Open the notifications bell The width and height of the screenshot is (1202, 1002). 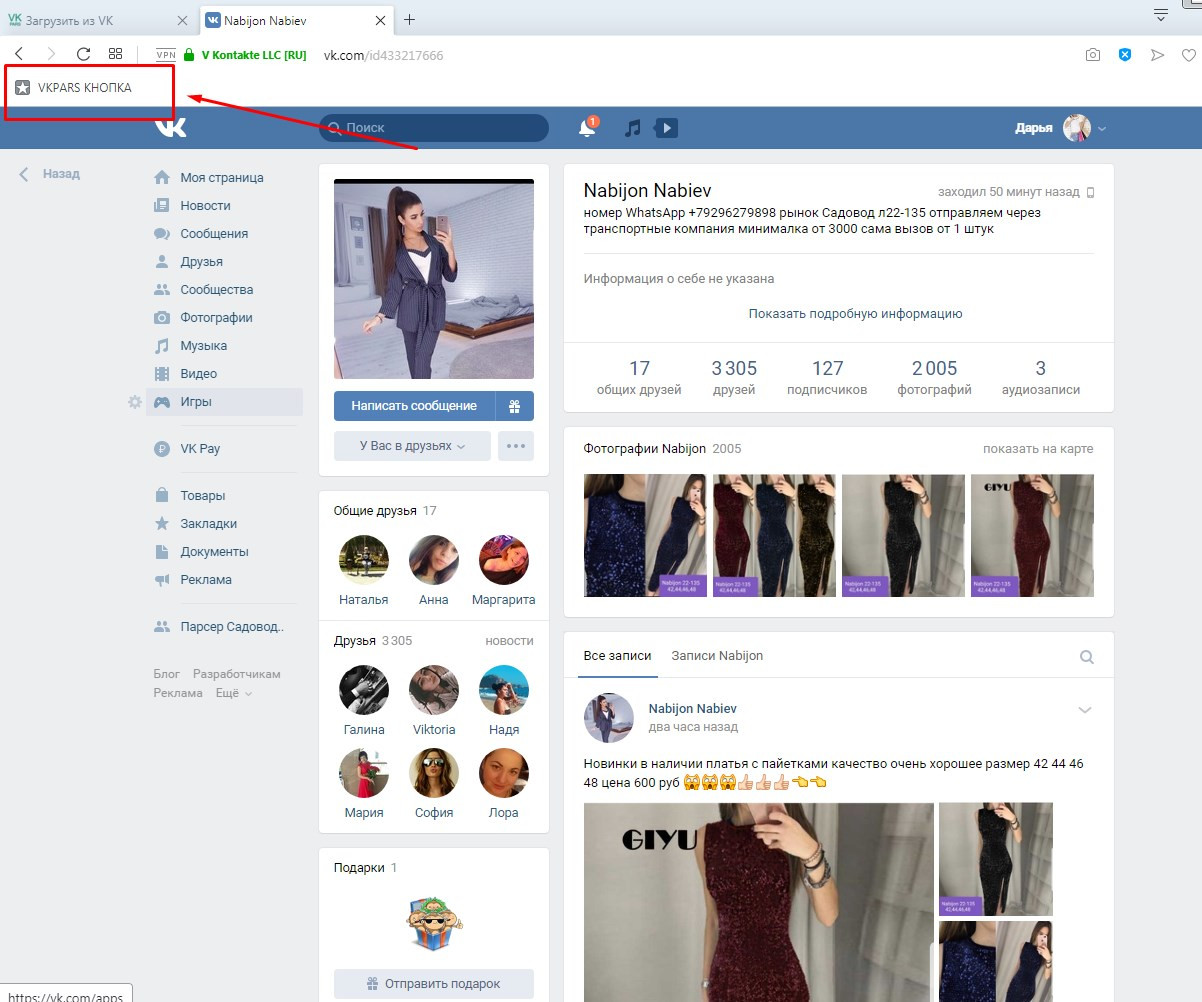click(587, 128)
